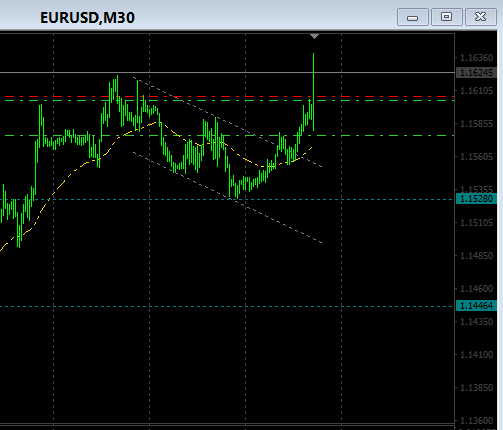
Task: Select the red dash-dot horizontal line
Action: (x=230, y=97)
